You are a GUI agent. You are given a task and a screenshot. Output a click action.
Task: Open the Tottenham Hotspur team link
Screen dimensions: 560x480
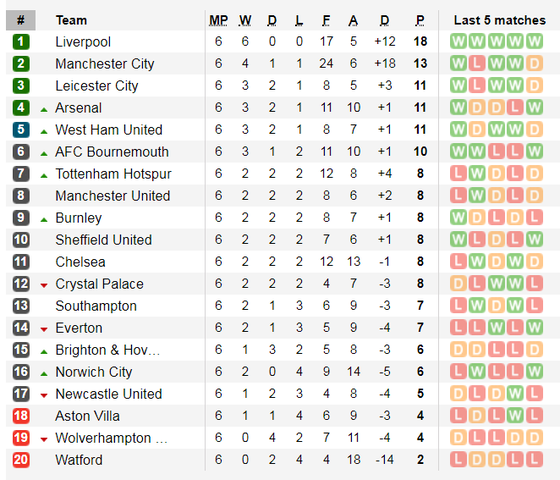[x=114, y=174]
